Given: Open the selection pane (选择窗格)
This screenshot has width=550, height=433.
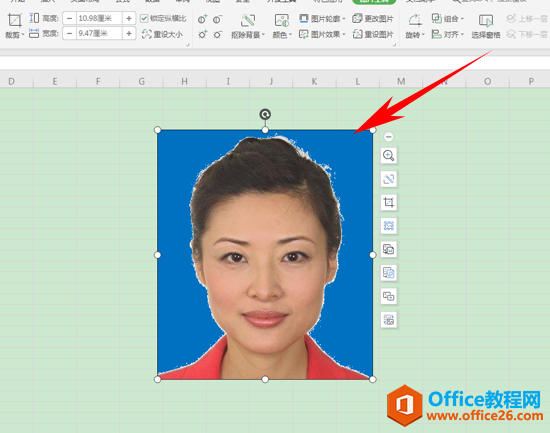Looking at the screenshot, I should [x=486, y=26].
